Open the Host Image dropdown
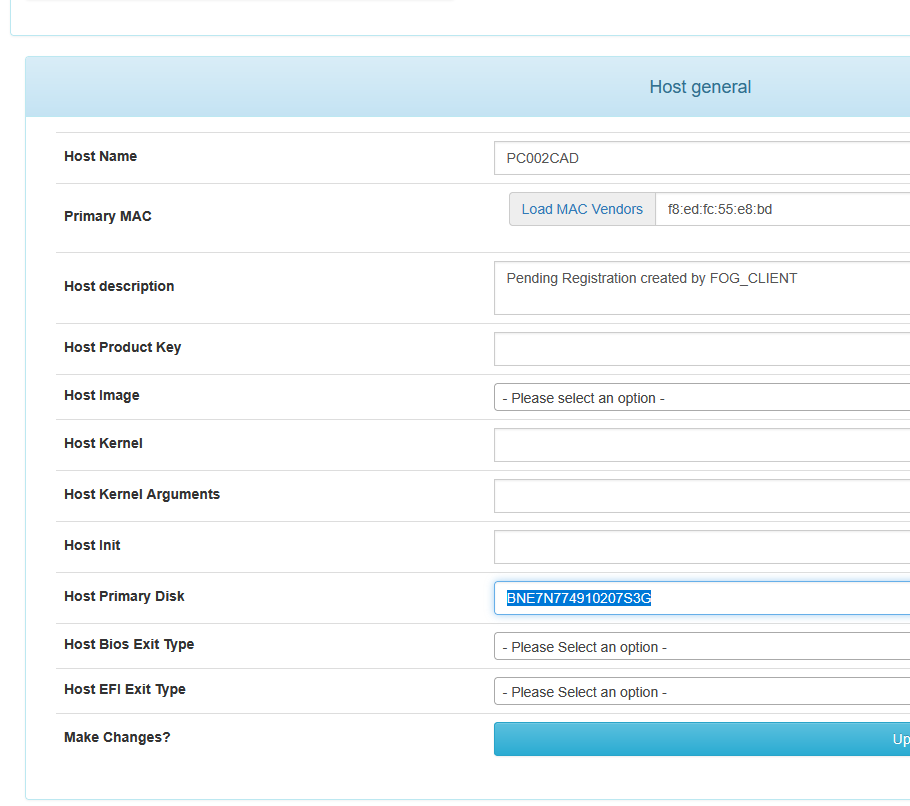The width and height of the screenshot is (910, 806). tap(702, 397)
